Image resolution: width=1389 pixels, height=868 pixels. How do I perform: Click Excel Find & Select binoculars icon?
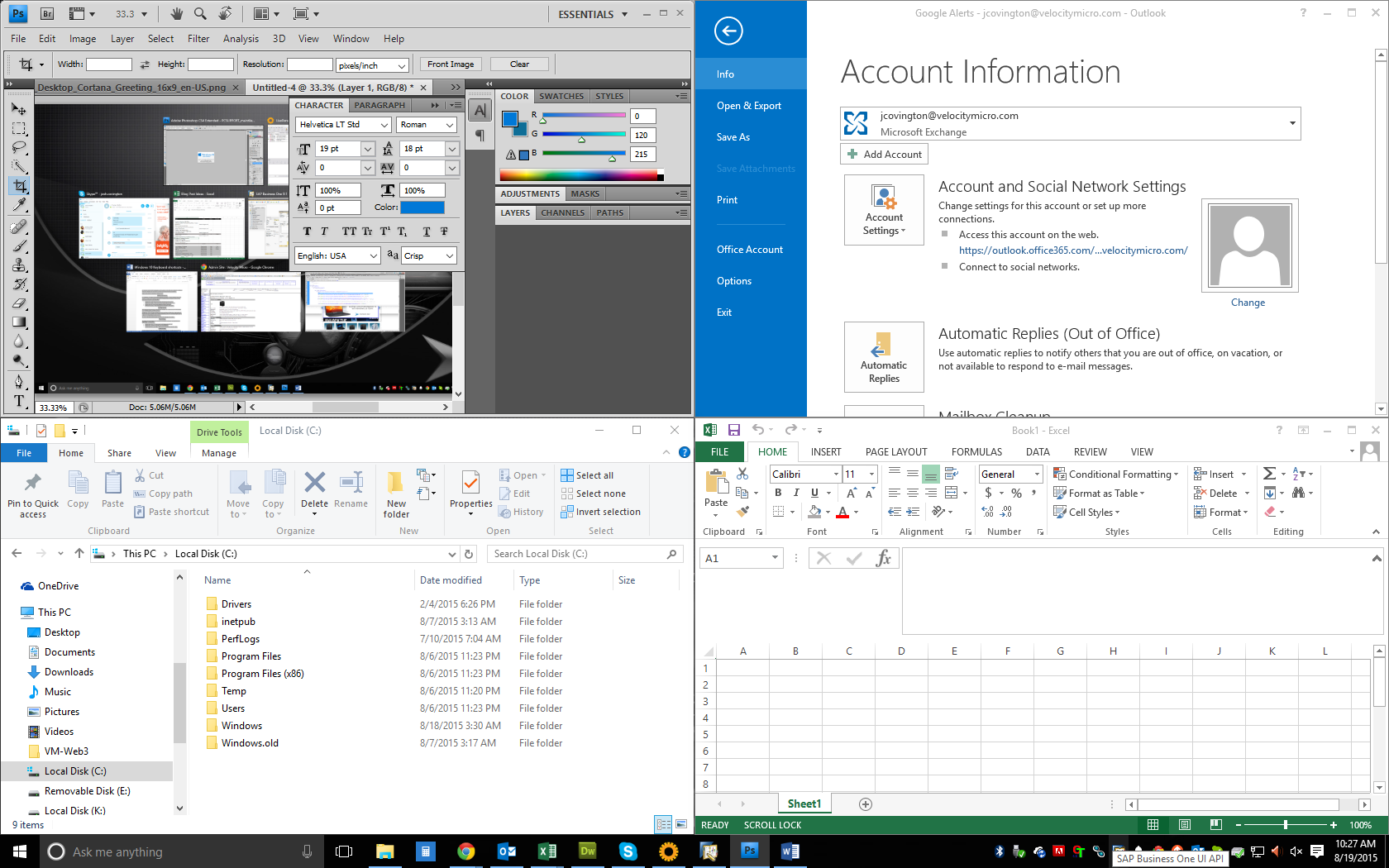[x=1298, y=493]
